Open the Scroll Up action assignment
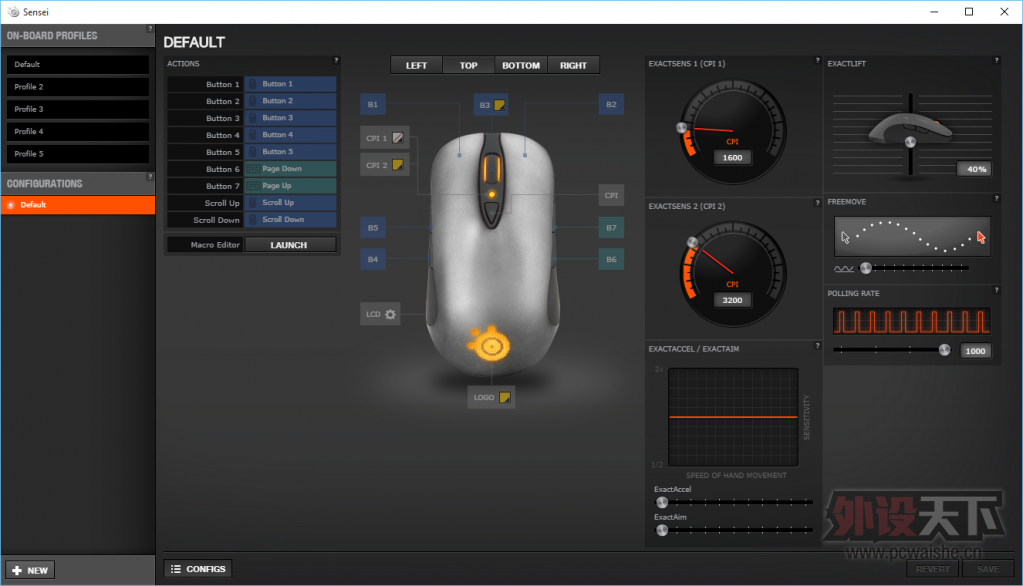1023x586 pixels. 290,203
